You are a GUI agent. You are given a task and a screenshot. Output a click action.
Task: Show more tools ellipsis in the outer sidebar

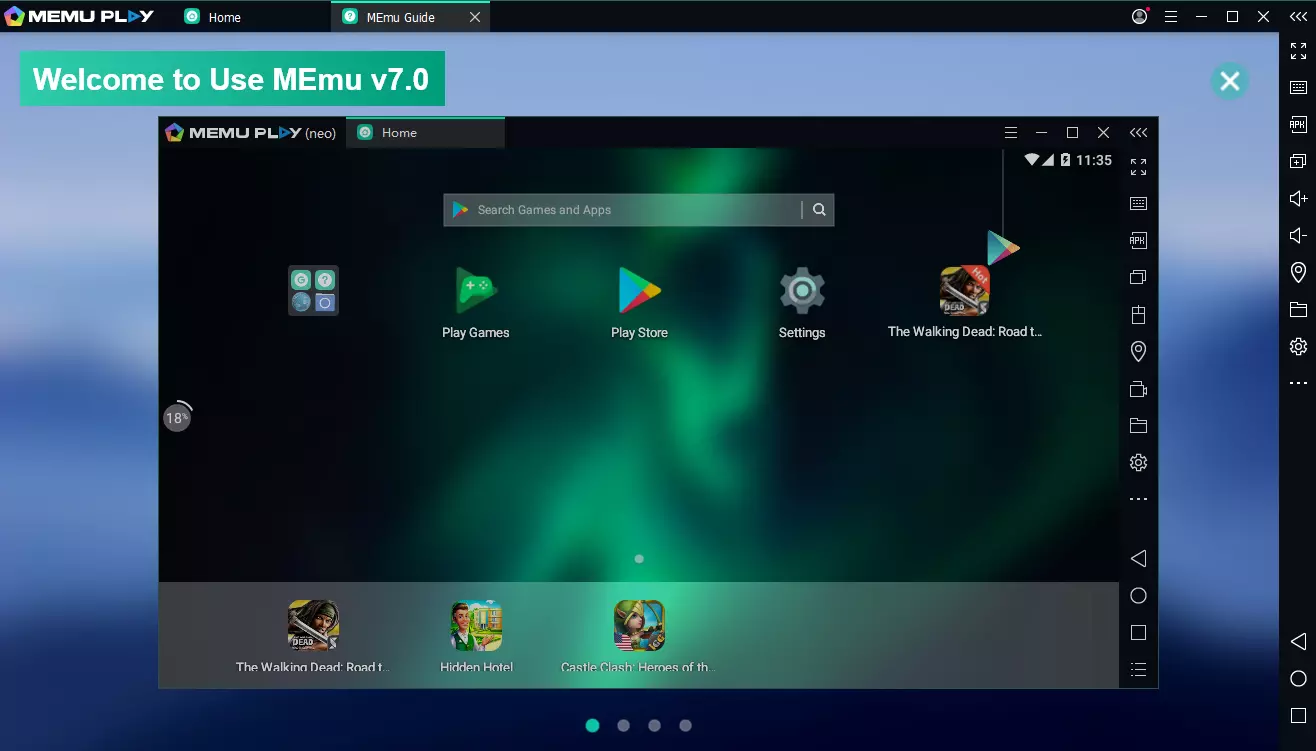1298,383
